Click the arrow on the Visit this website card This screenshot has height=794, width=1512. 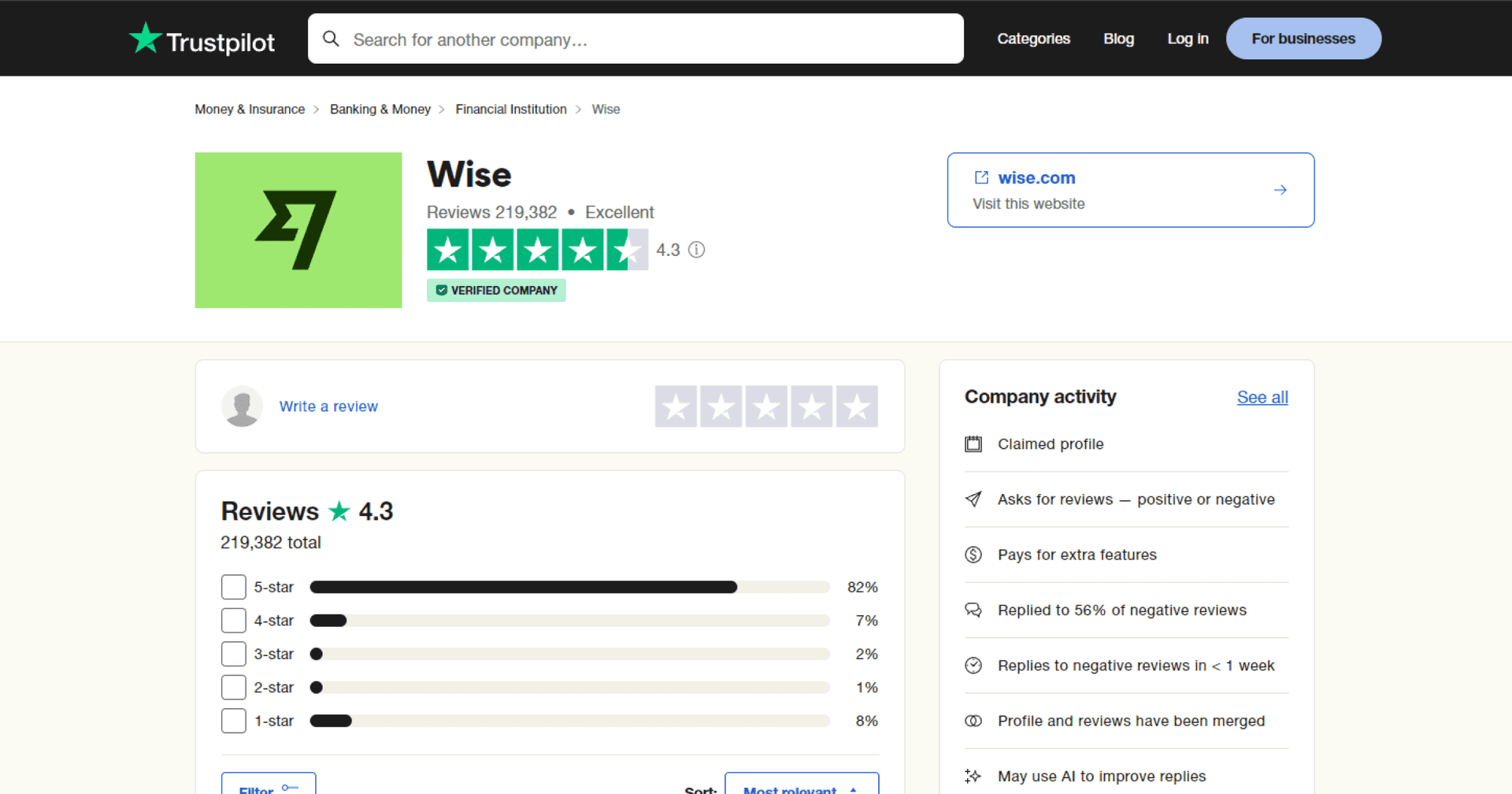pyautogui.click(x=1280, y=190)
